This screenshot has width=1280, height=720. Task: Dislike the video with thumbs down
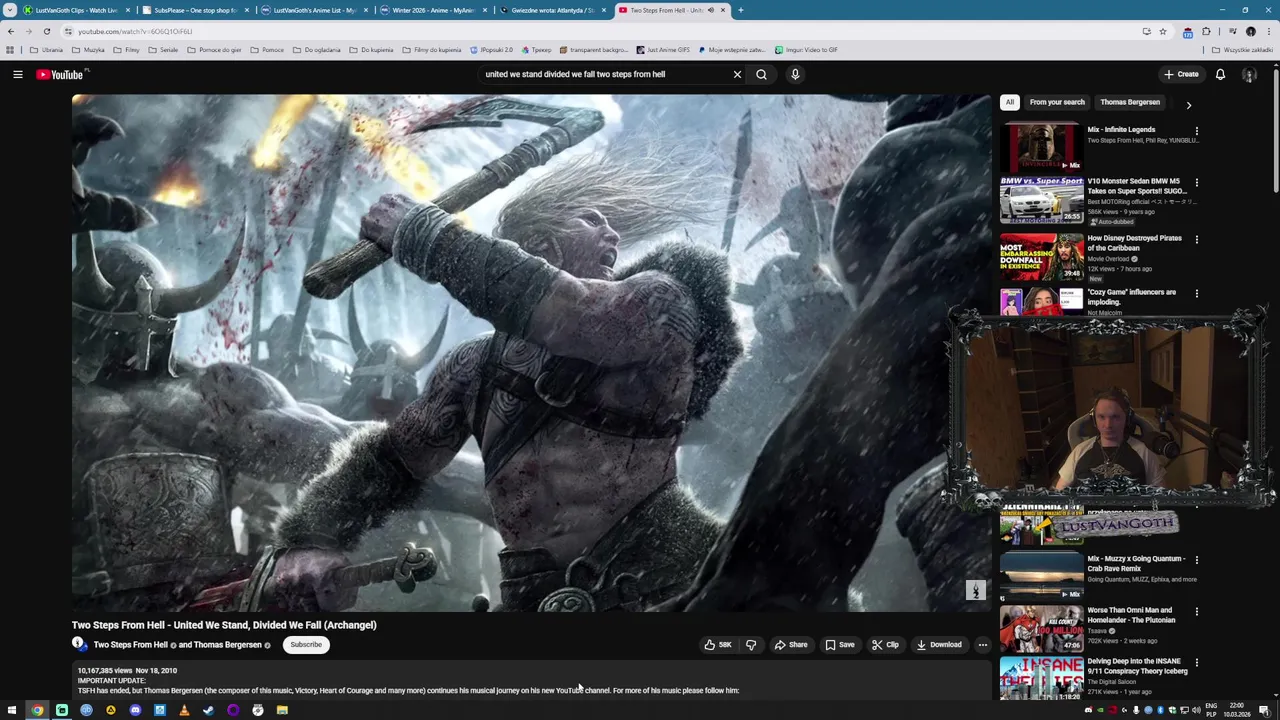(x=751, y=645)
